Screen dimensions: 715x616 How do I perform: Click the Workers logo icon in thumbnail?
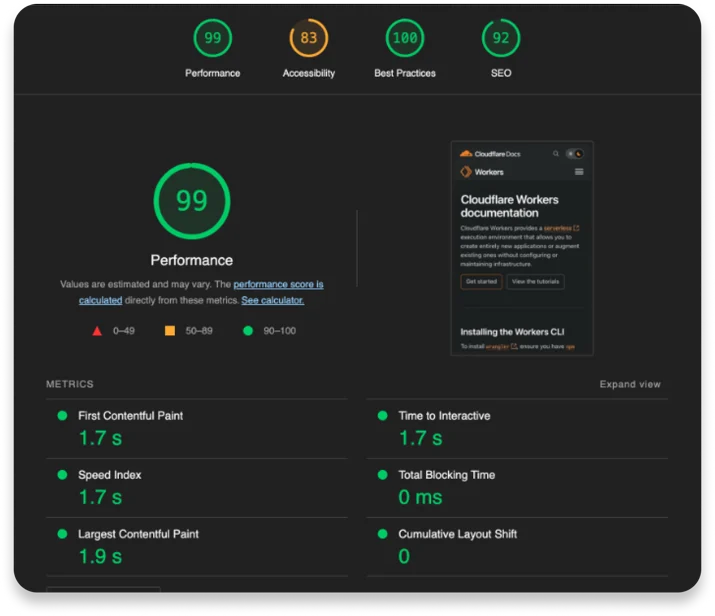point(466,172)
